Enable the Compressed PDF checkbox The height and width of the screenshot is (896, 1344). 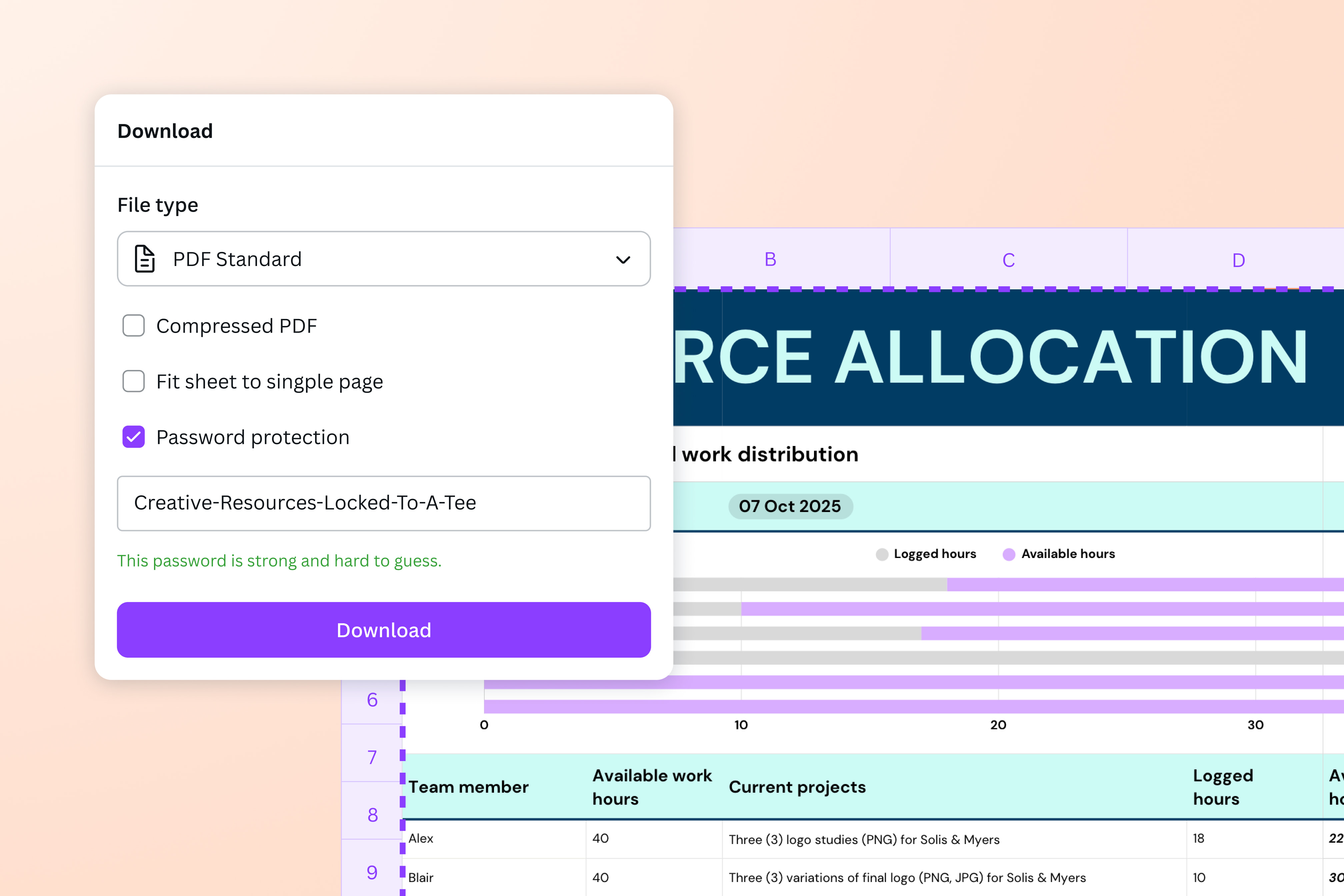coord(134,326)
